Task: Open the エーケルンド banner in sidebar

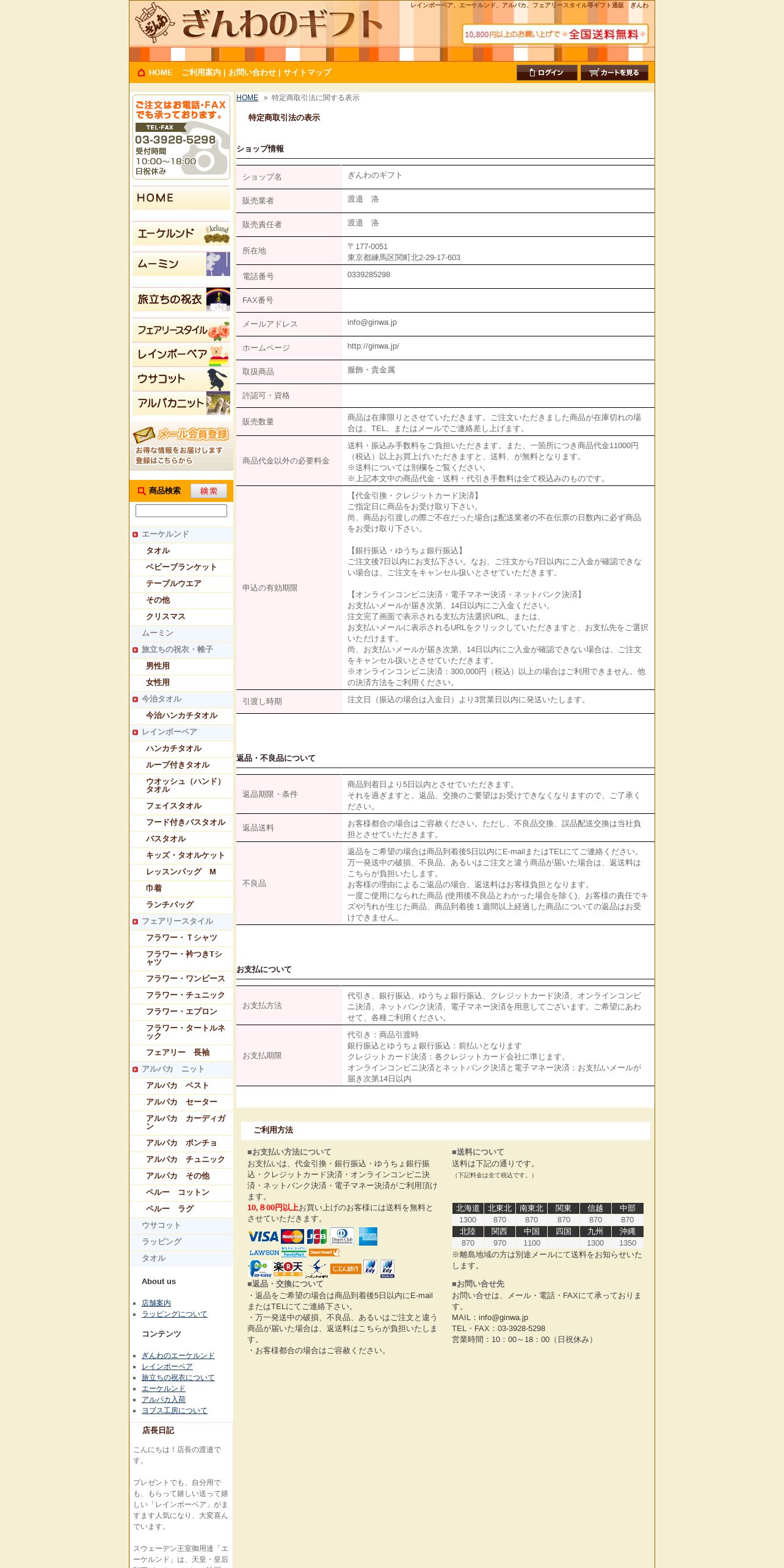Action: [x=181, y=234]
